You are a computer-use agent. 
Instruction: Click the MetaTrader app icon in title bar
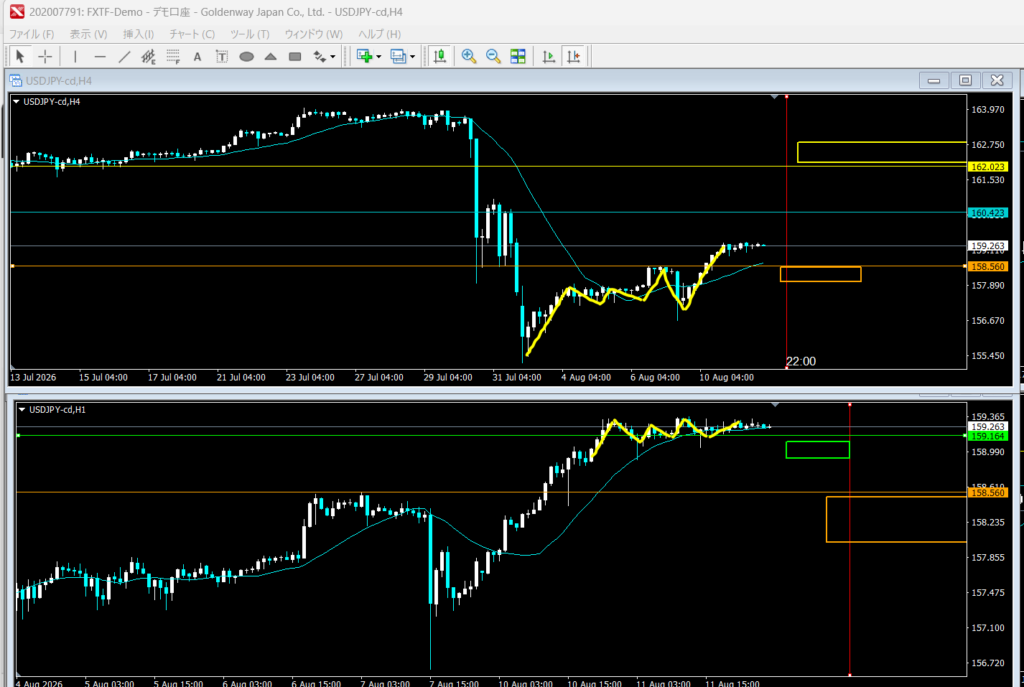pyautogui.click(x=16, y=12)
